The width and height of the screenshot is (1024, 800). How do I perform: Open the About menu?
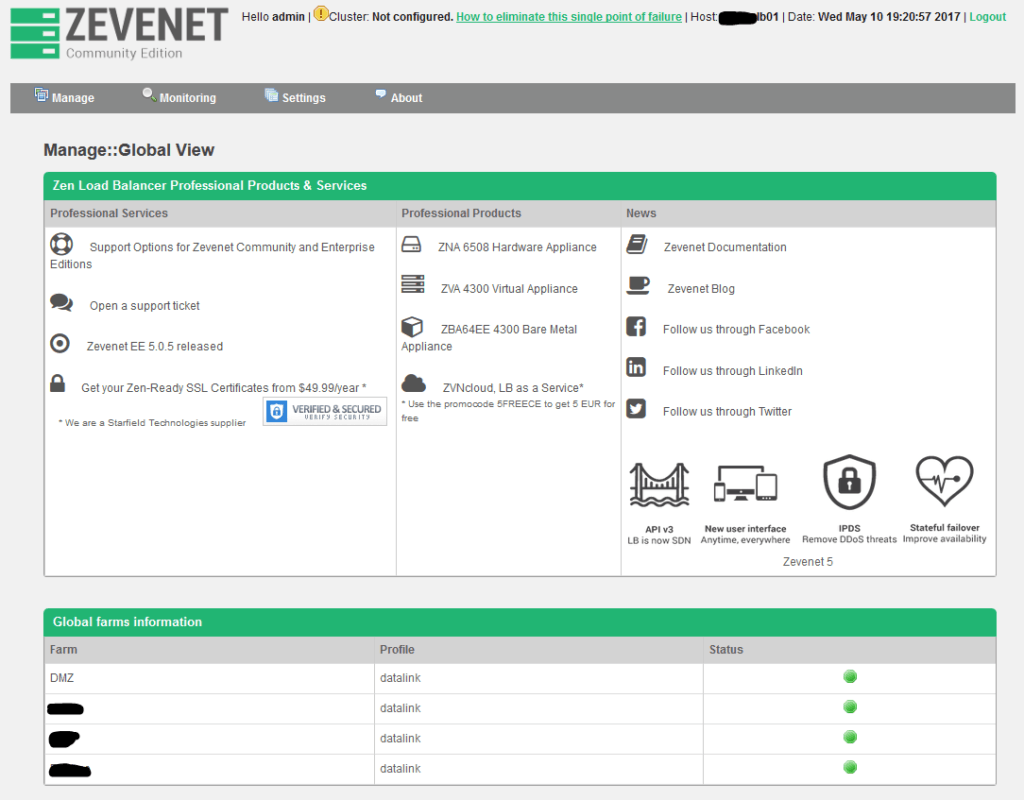point(399,97)
